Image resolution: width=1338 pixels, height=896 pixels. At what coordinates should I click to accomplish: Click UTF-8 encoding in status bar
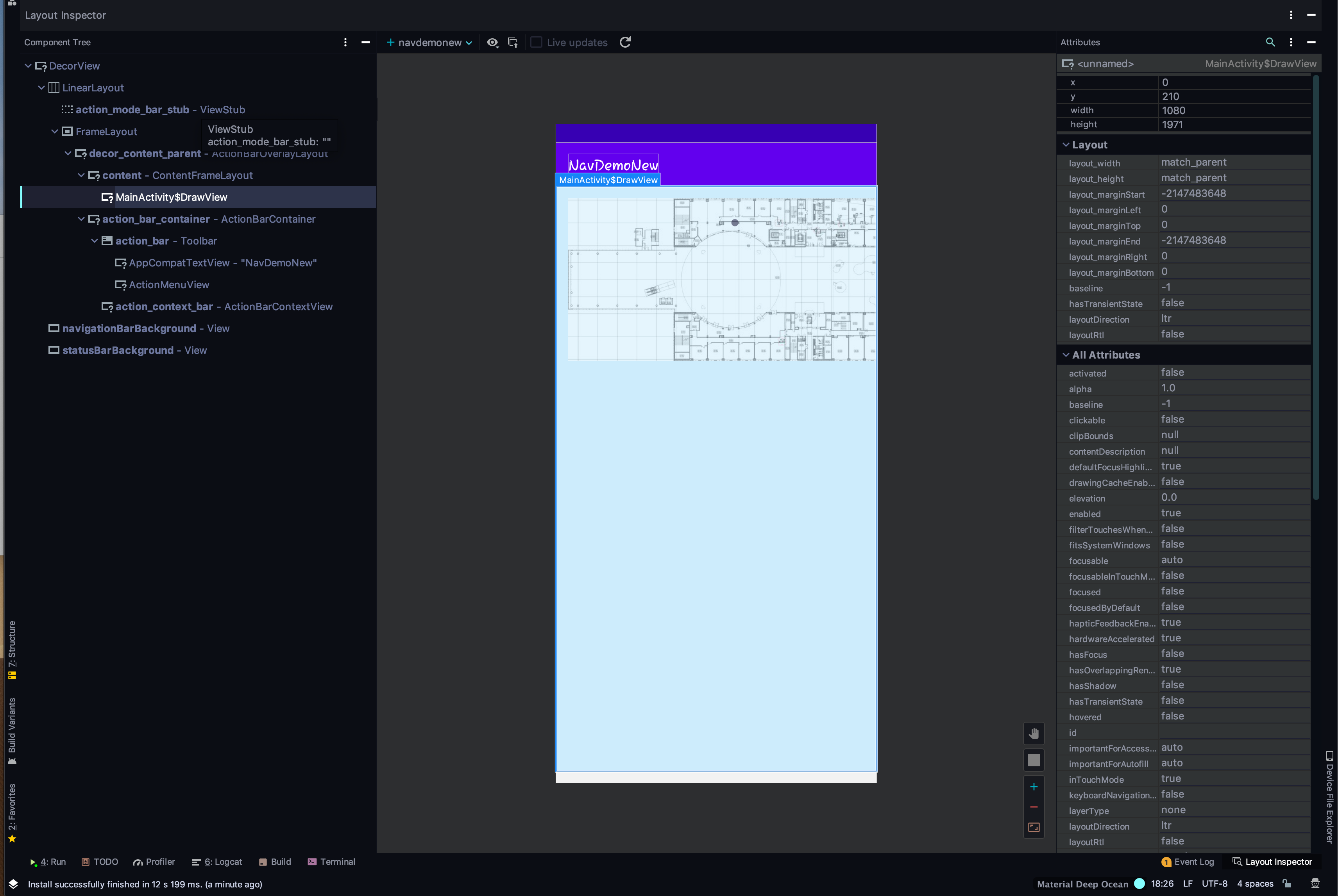1215,884
